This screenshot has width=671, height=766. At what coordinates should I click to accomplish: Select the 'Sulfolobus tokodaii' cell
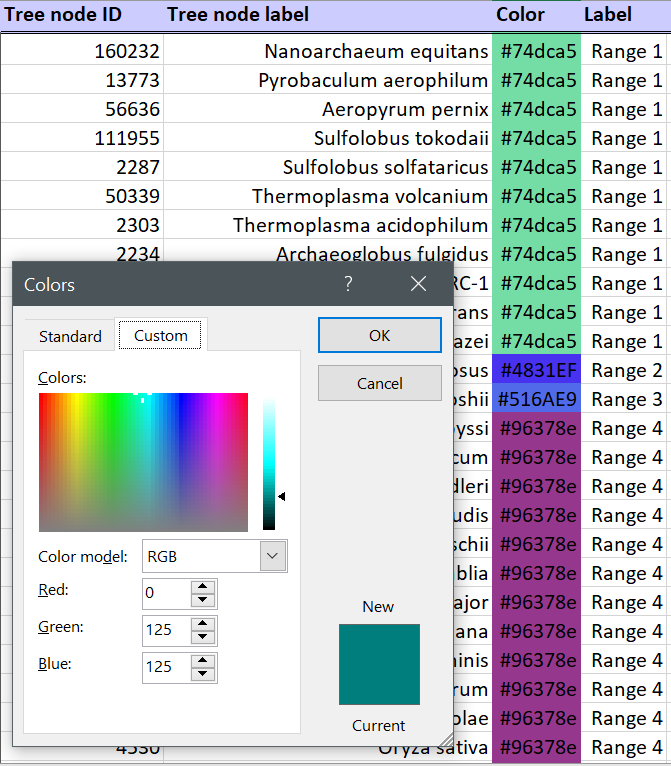(x=328, y=138)
